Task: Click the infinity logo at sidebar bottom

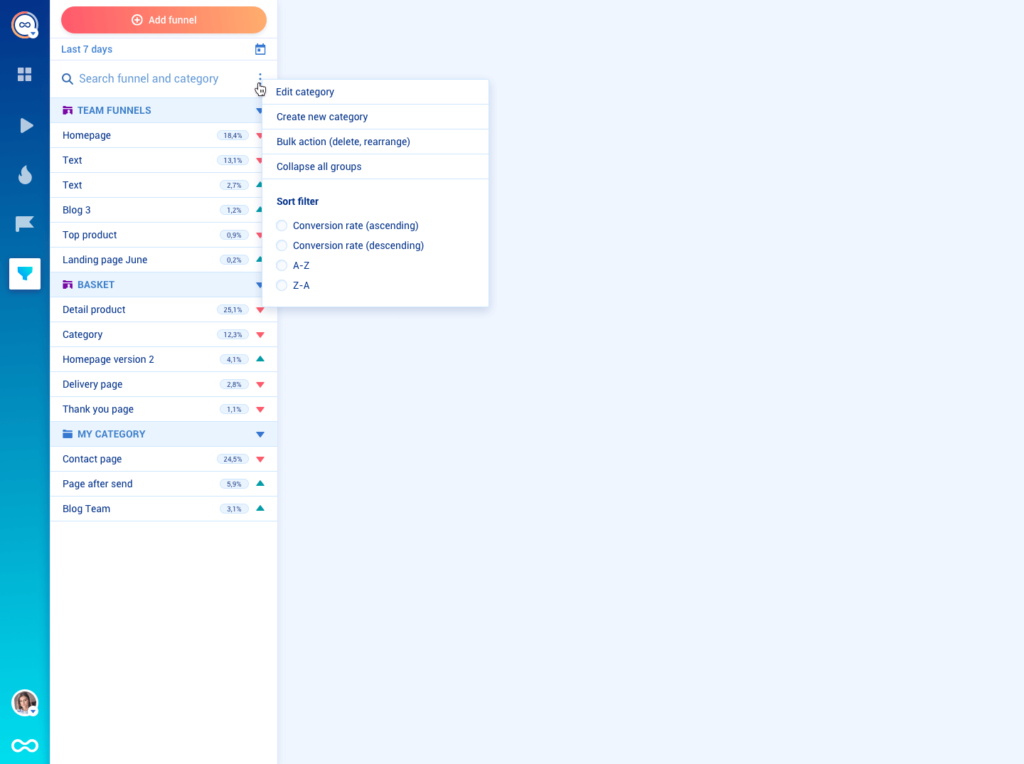Action: point(25,745)
